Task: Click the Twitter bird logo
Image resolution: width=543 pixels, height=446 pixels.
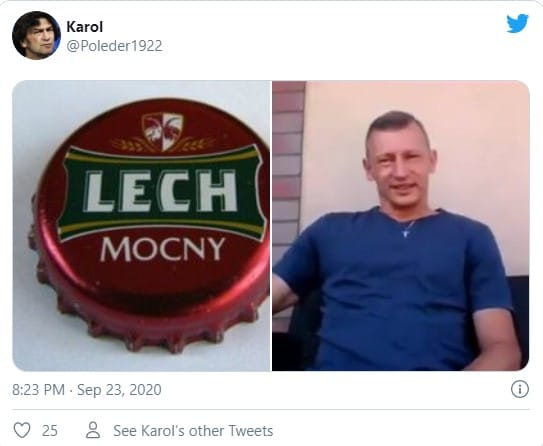Action: pos(517,23)
